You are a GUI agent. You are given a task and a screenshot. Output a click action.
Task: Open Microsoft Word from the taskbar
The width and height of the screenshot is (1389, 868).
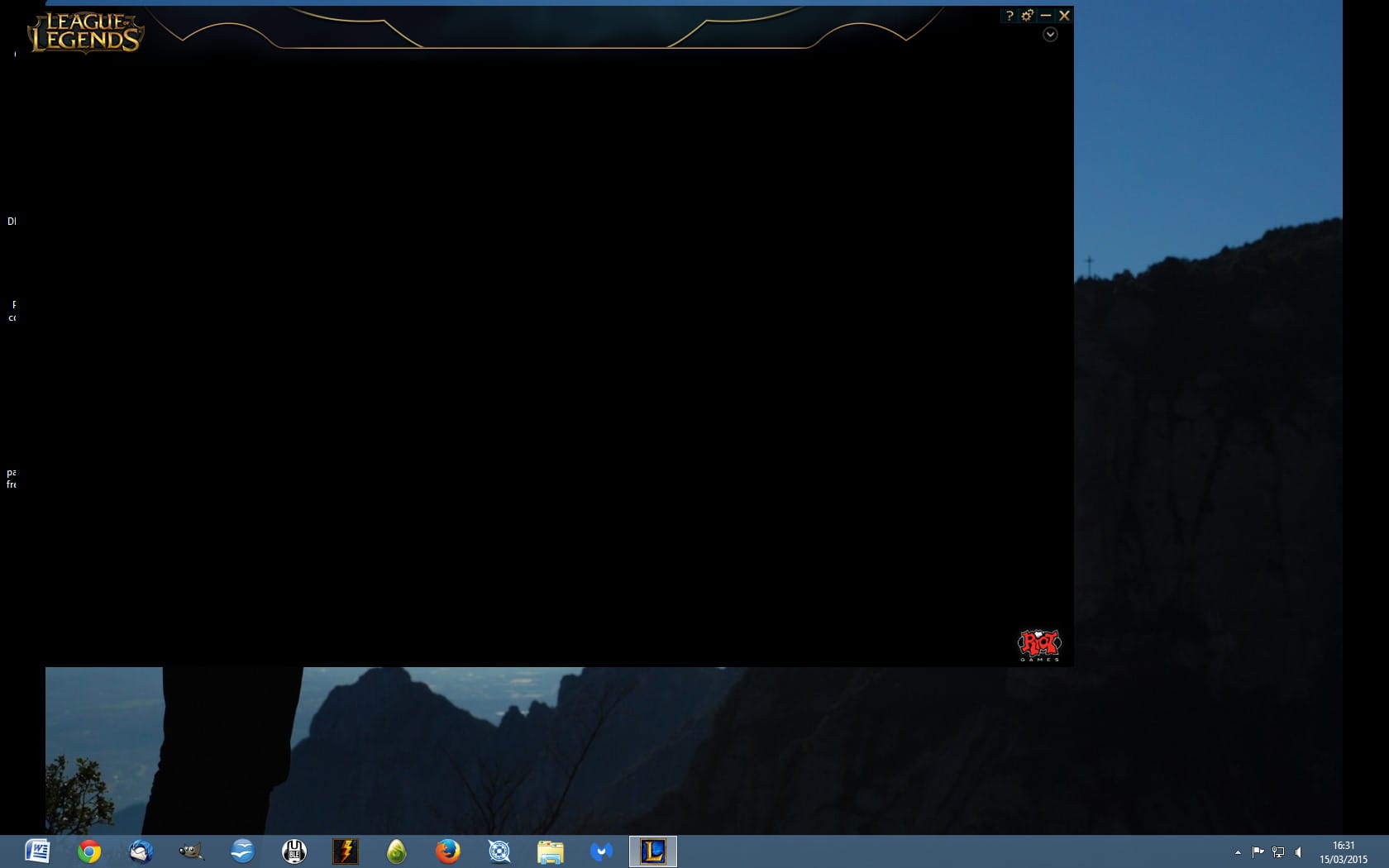pyautogui.click(x=38, y=851)
